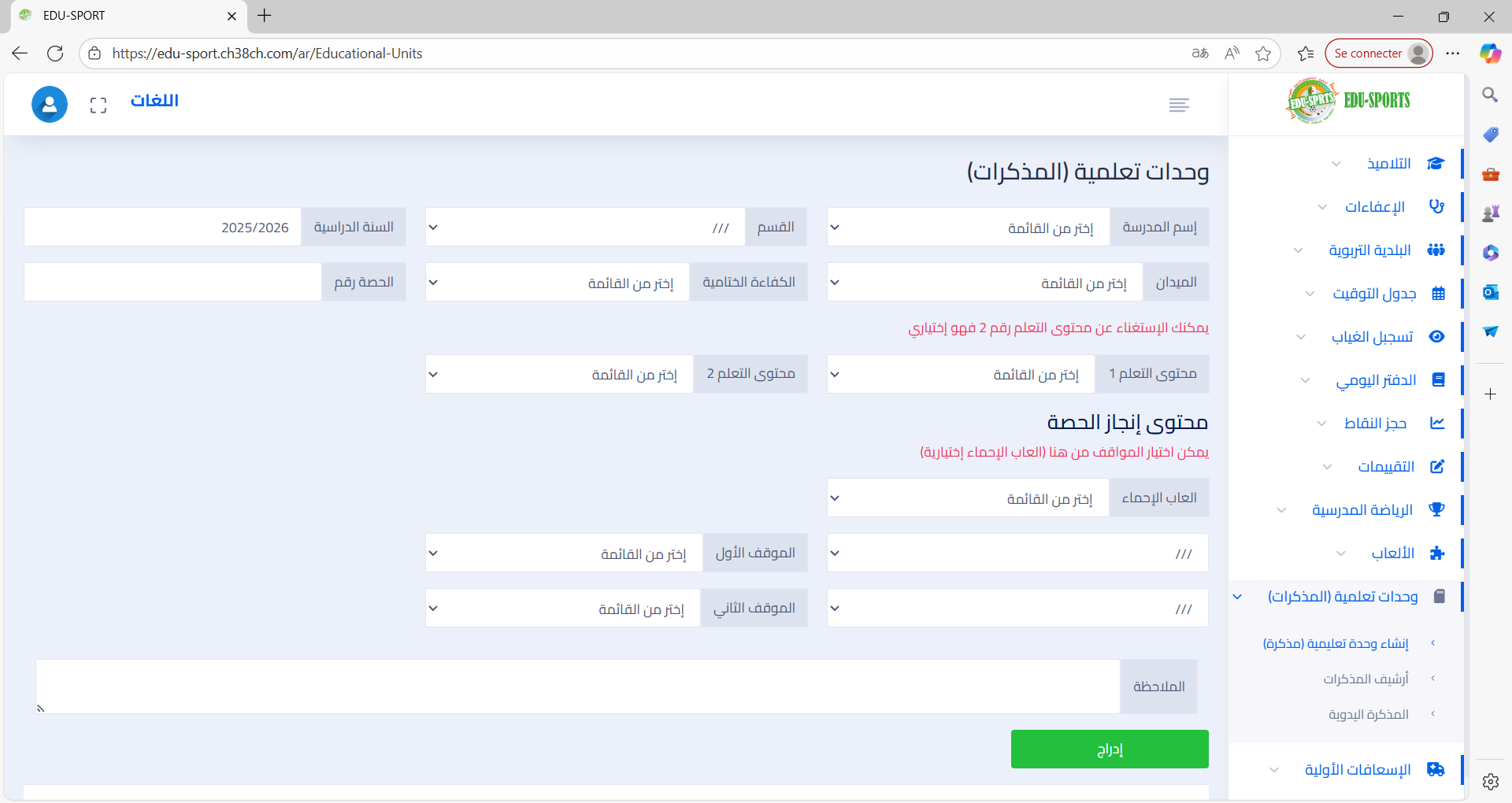This screenshot has height=803, width=1512.
Task: Click the hamburger sidebar toggle icon
Action: (x=1178, y=105)
